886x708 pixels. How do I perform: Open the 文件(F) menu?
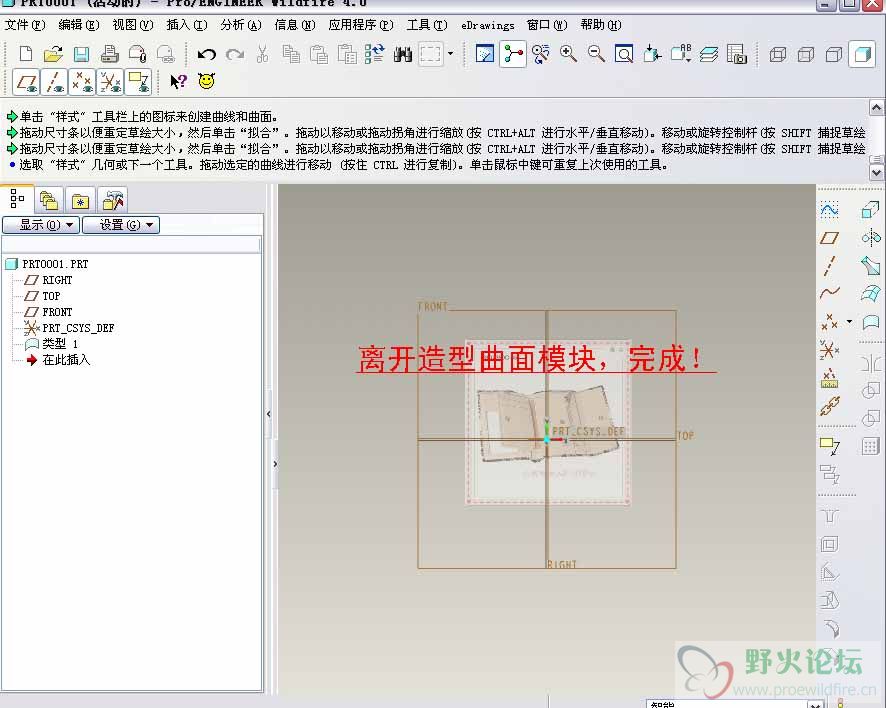25,25
